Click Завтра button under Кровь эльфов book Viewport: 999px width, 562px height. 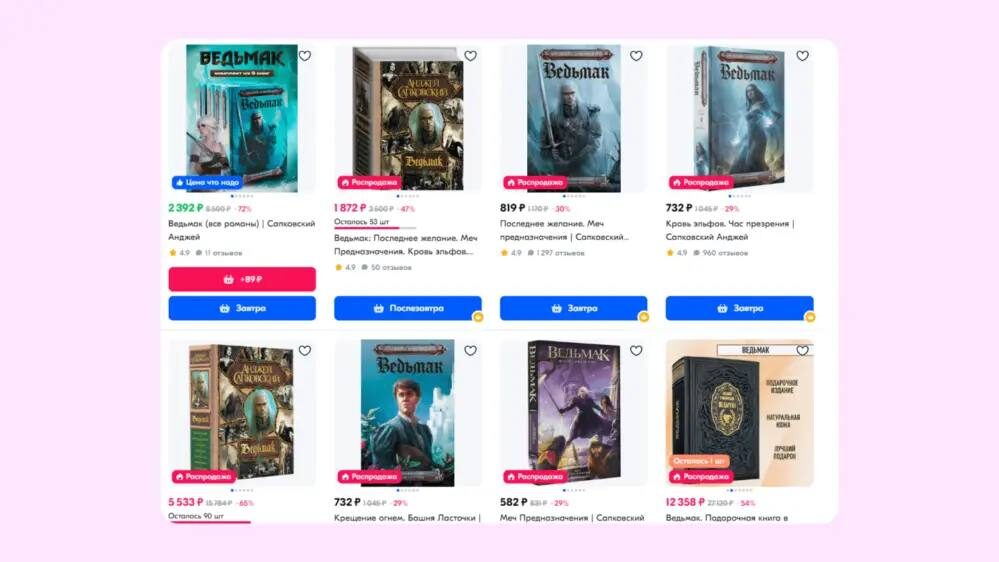click(740, 308)
